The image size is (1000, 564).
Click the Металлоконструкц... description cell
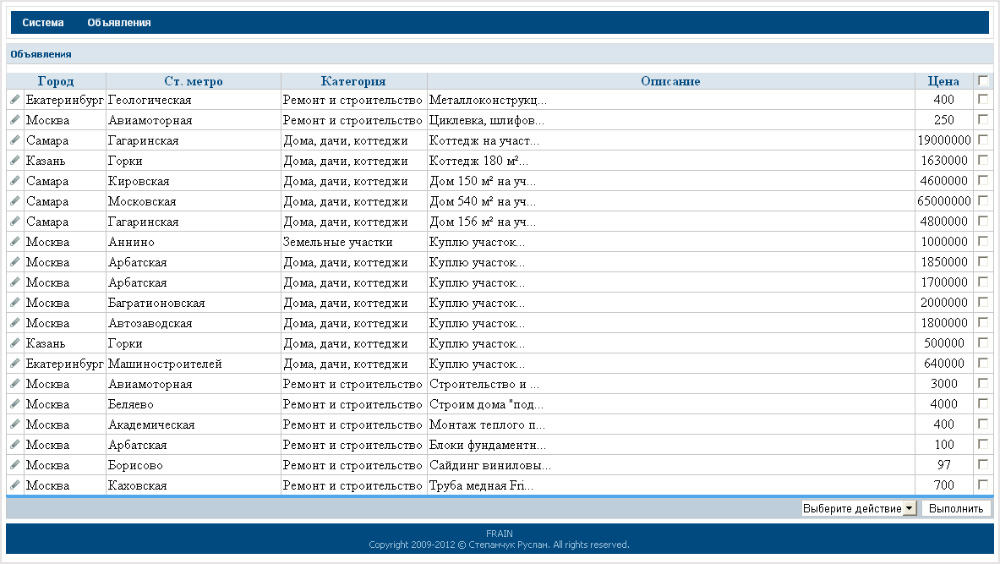click(x=488, y=100)
